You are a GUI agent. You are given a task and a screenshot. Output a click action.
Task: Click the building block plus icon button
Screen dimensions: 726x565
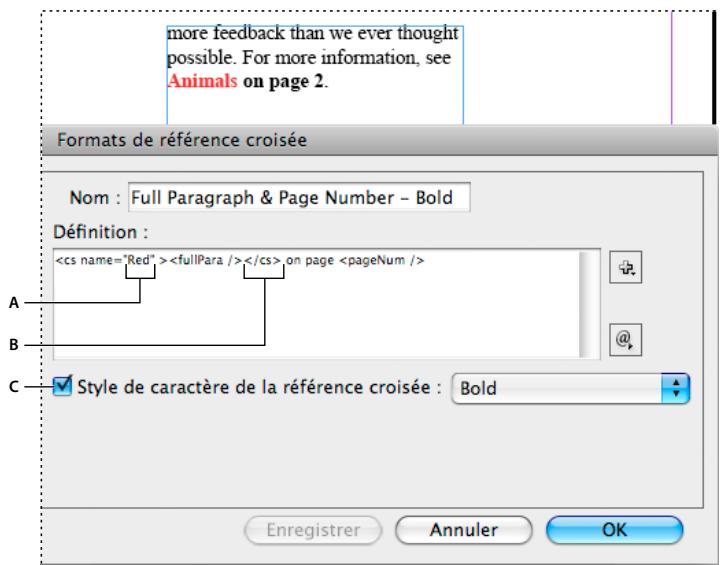coord(626,267)
